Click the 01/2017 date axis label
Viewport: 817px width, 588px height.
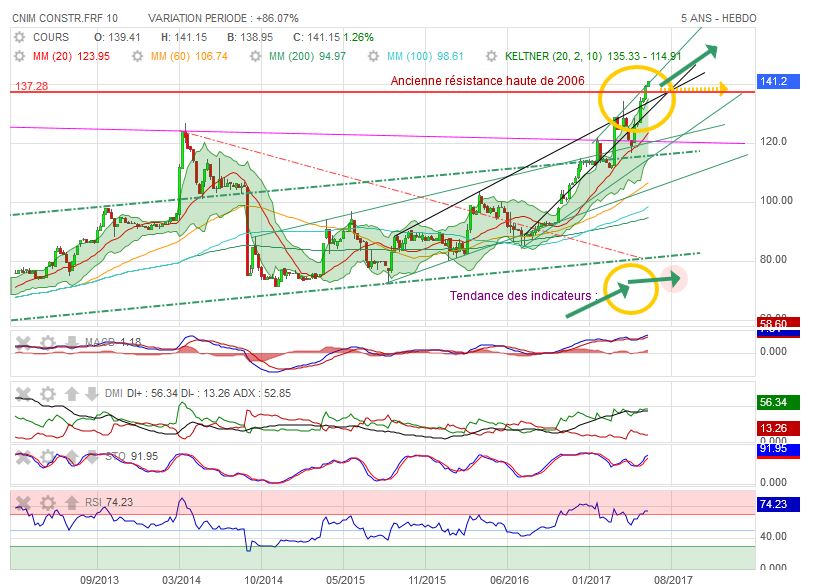point(591,580)
